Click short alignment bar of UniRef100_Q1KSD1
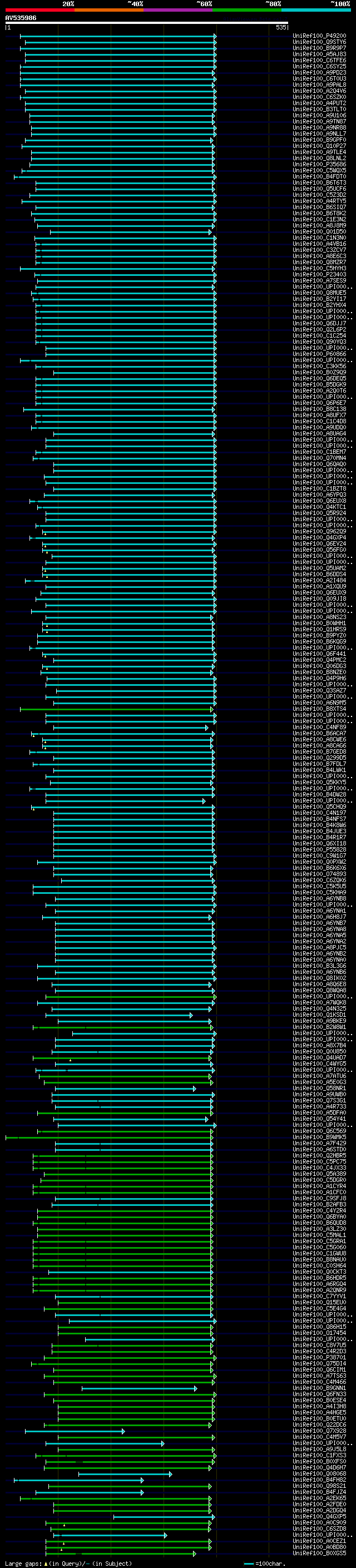 tap(119, 1015)
